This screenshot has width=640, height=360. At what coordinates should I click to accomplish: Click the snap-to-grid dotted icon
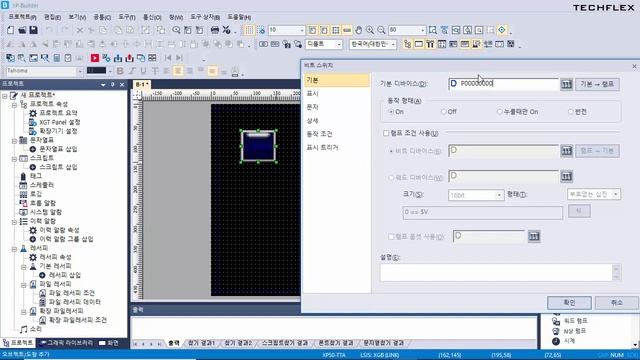click(261, 30)
